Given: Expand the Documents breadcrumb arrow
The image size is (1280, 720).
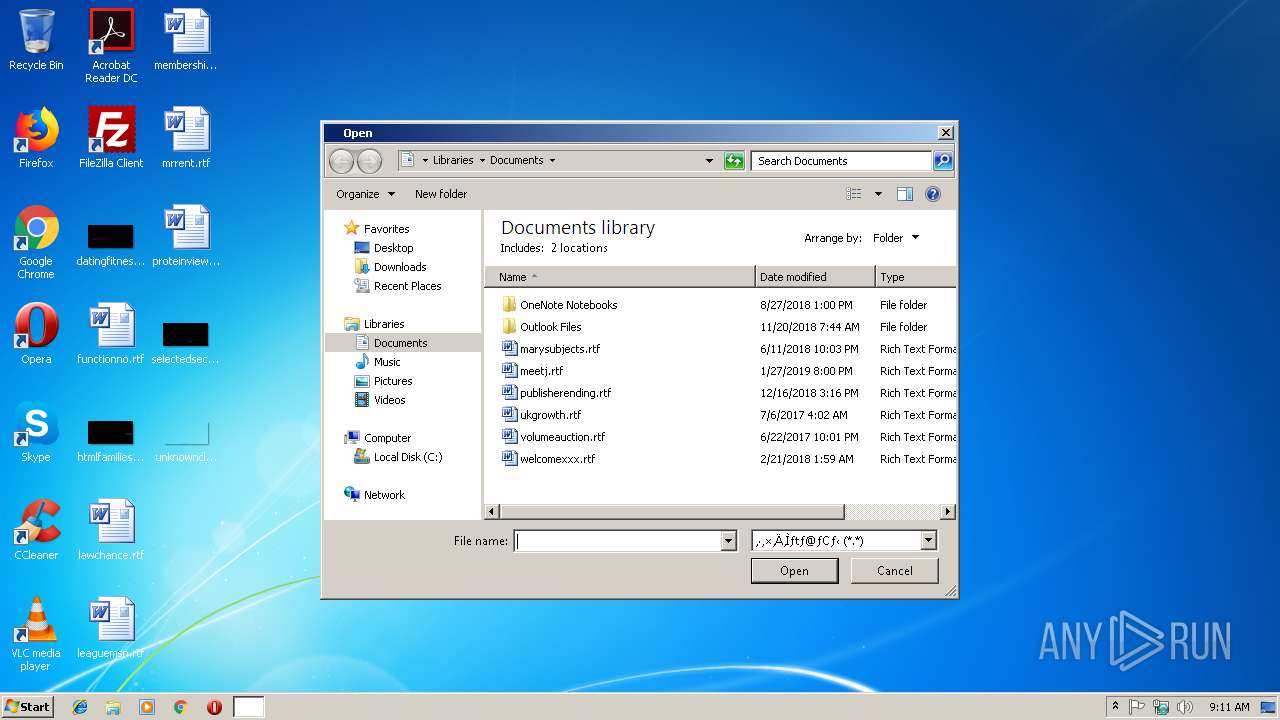Looking at the screenshot, I should [x=552, y=160].
